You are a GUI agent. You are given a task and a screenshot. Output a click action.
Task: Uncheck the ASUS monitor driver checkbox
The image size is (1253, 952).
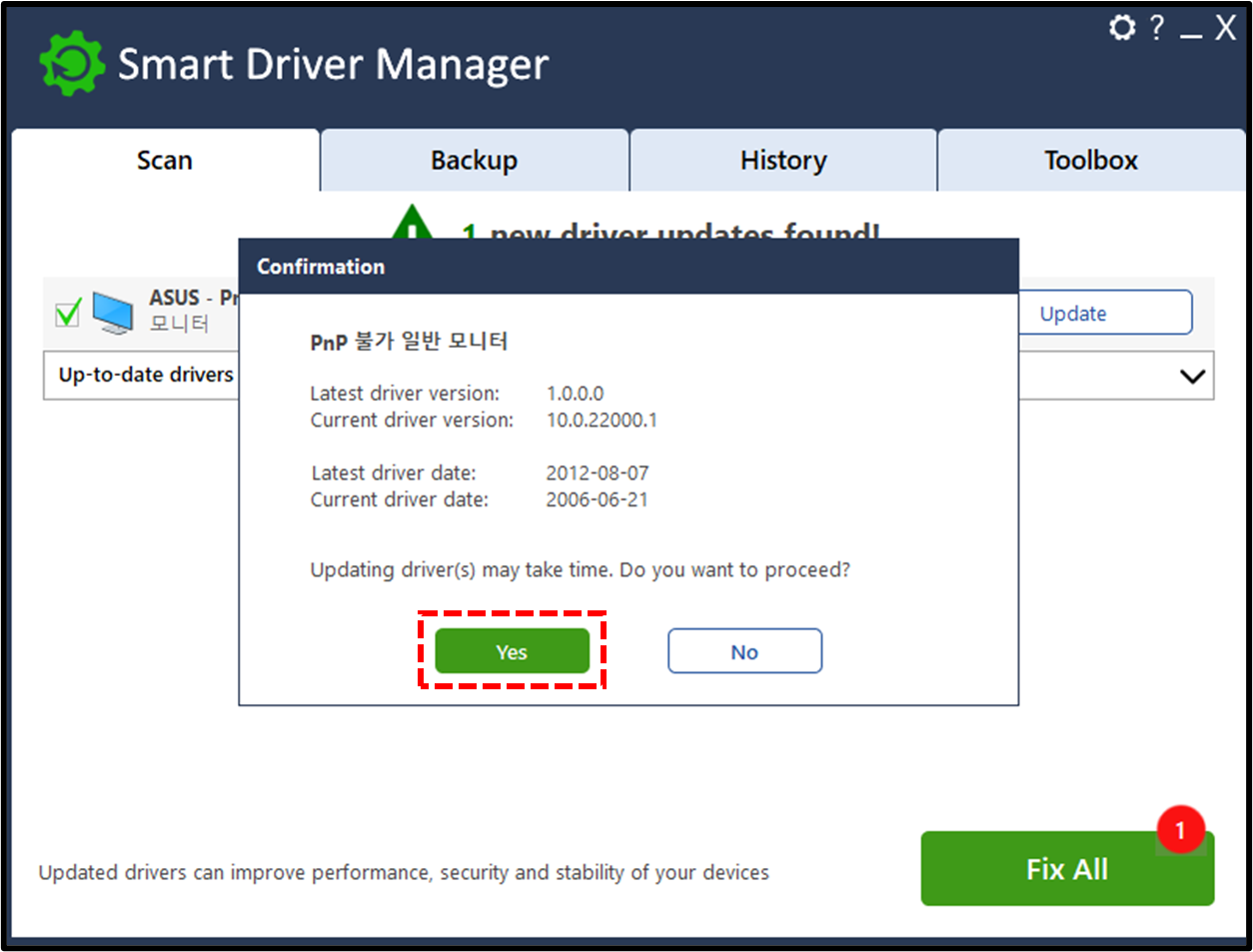pyautogui.click(x=68, y=313)
